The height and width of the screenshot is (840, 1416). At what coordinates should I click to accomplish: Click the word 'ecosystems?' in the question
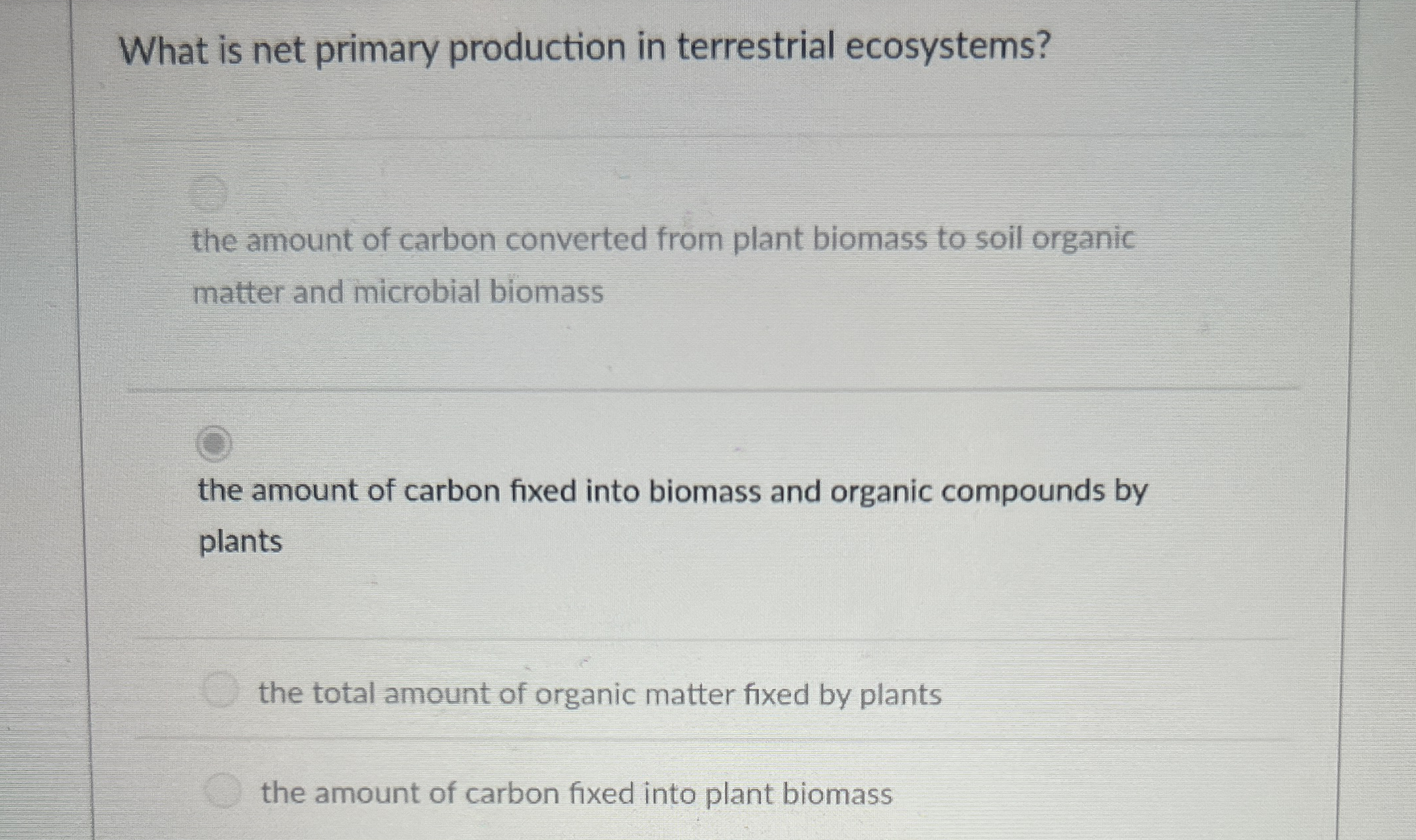click(948, 48)
